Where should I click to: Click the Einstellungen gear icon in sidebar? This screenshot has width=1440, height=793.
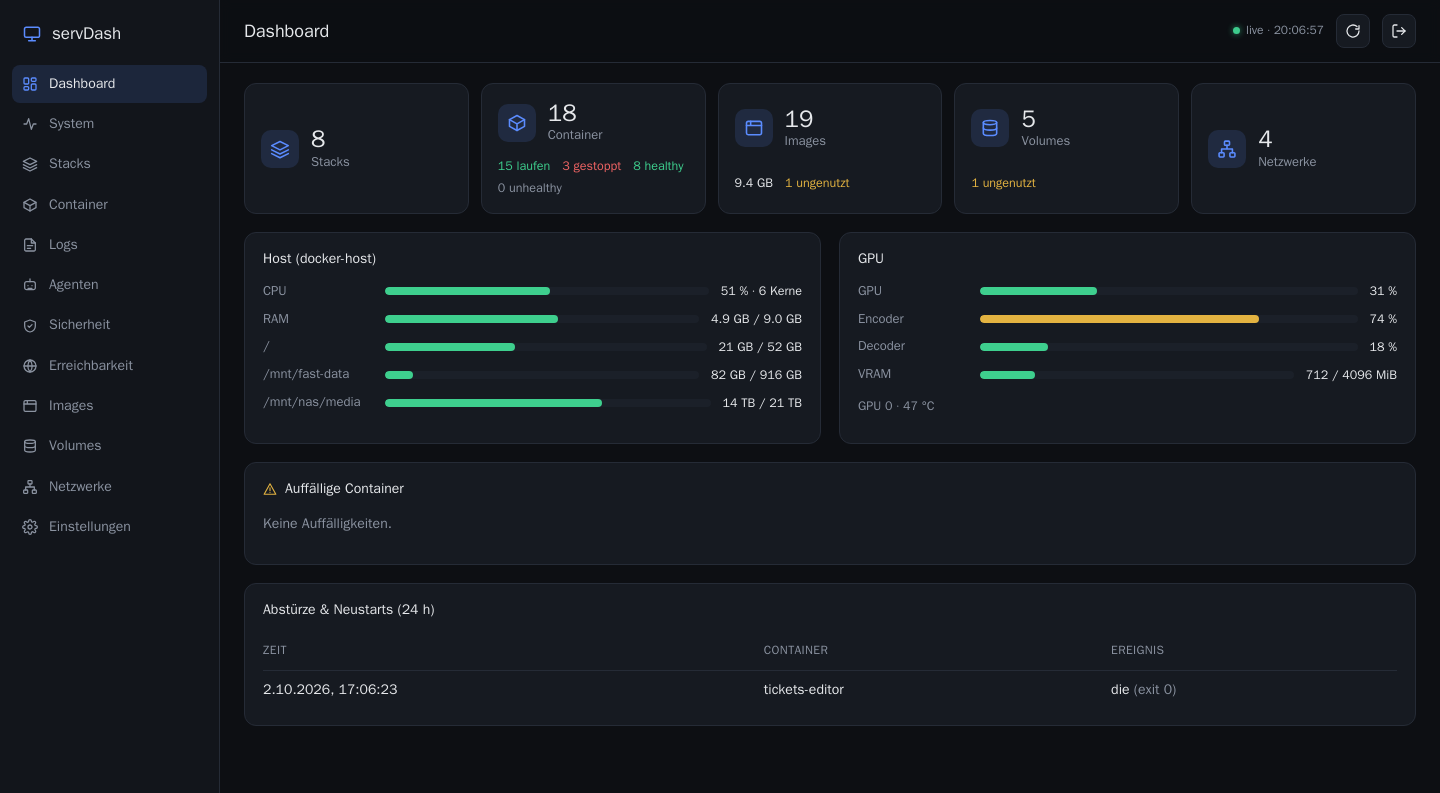tap(30, 527)
